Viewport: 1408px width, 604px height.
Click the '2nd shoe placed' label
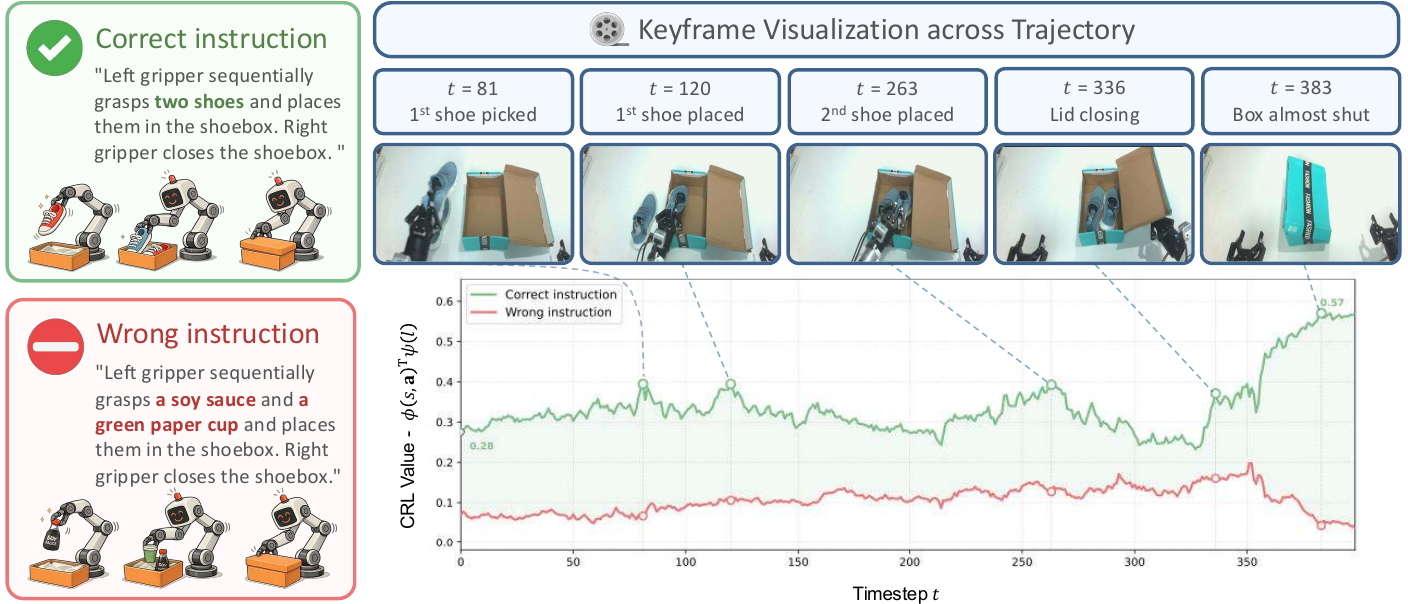(888, 114)
